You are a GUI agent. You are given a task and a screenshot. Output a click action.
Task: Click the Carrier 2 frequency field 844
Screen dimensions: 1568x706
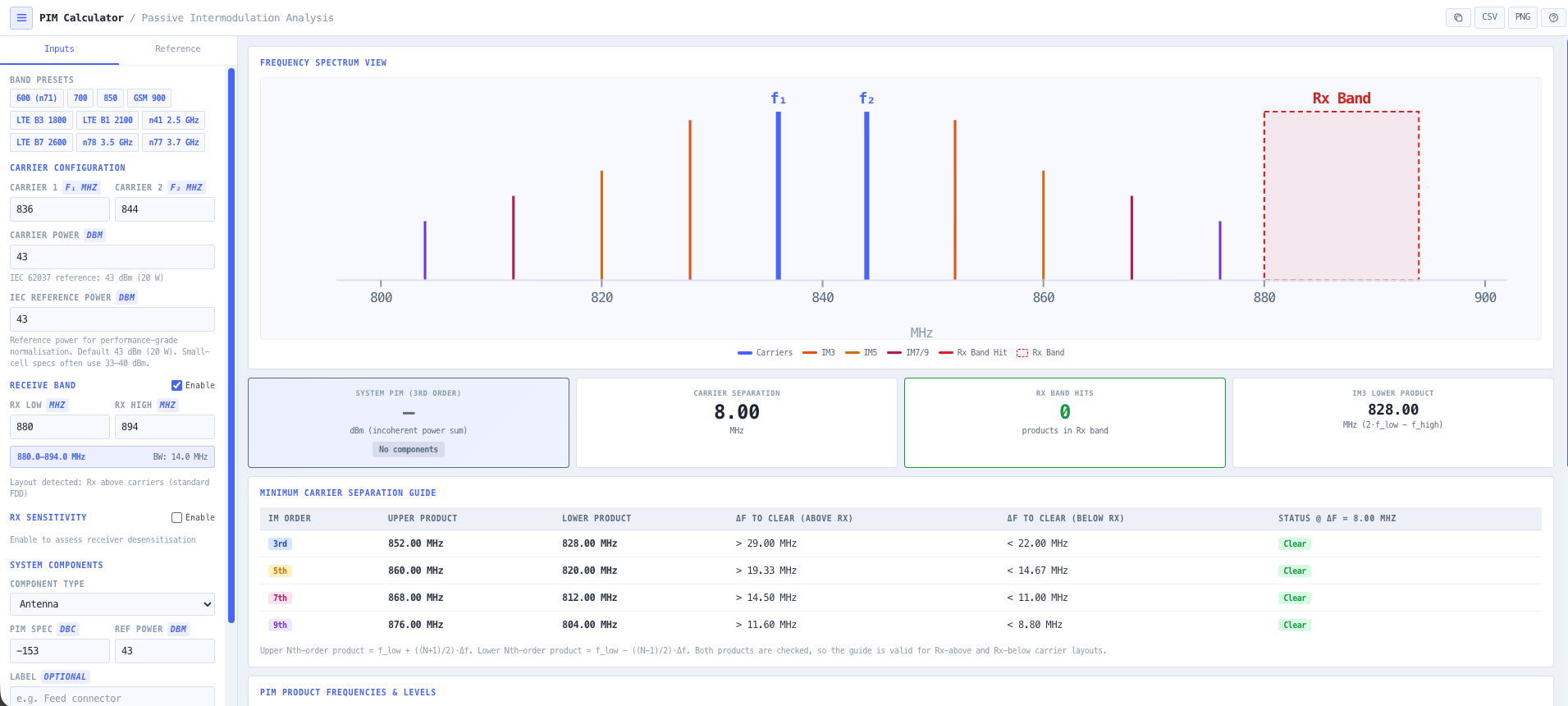165,209
